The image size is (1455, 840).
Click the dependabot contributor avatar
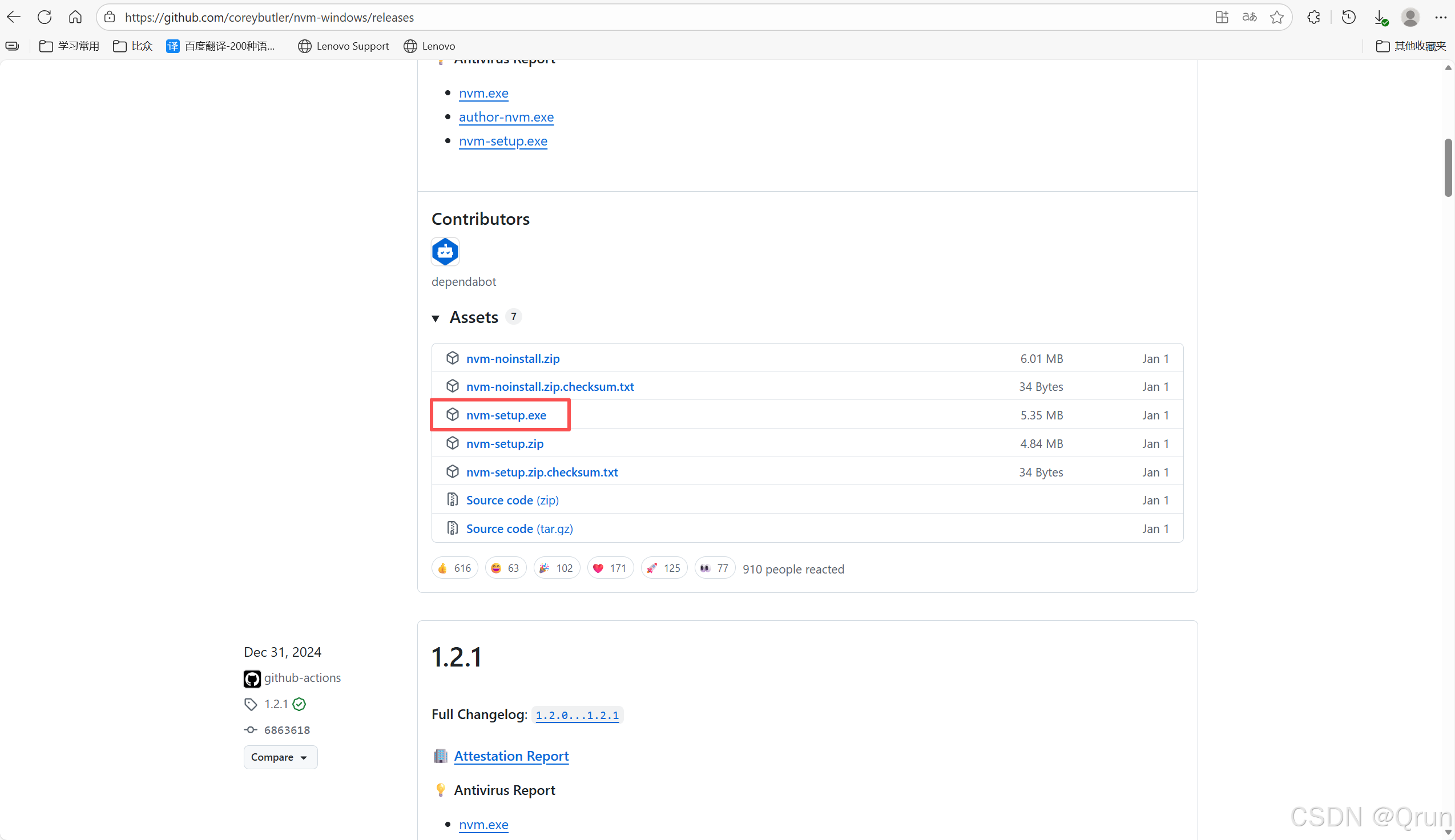coord(445,252)
